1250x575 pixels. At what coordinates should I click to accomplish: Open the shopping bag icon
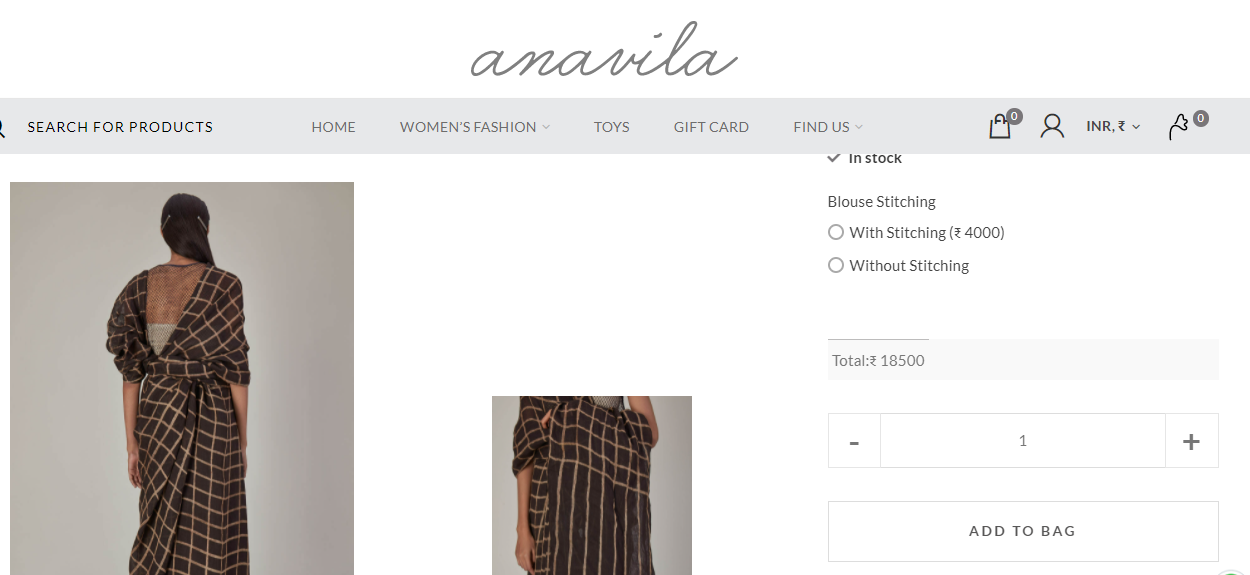point(1000,126)
